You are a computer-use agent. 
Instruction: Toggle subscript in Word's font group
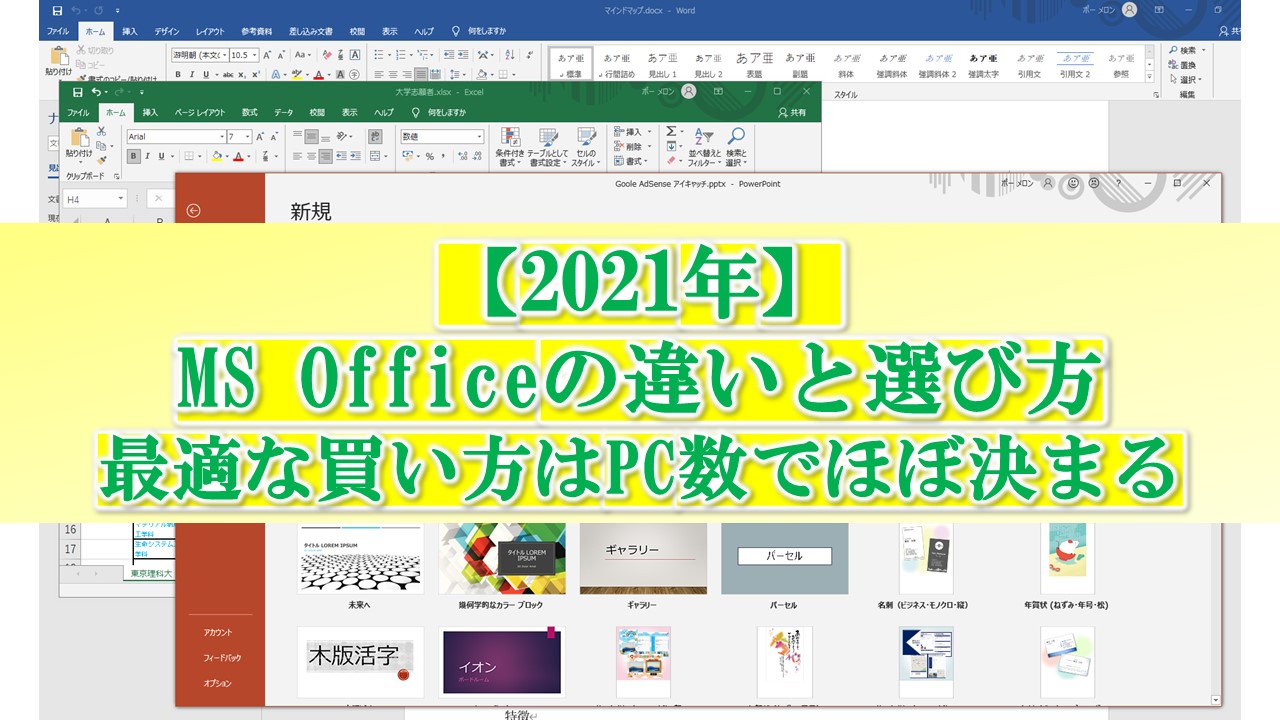pos(242,74)
